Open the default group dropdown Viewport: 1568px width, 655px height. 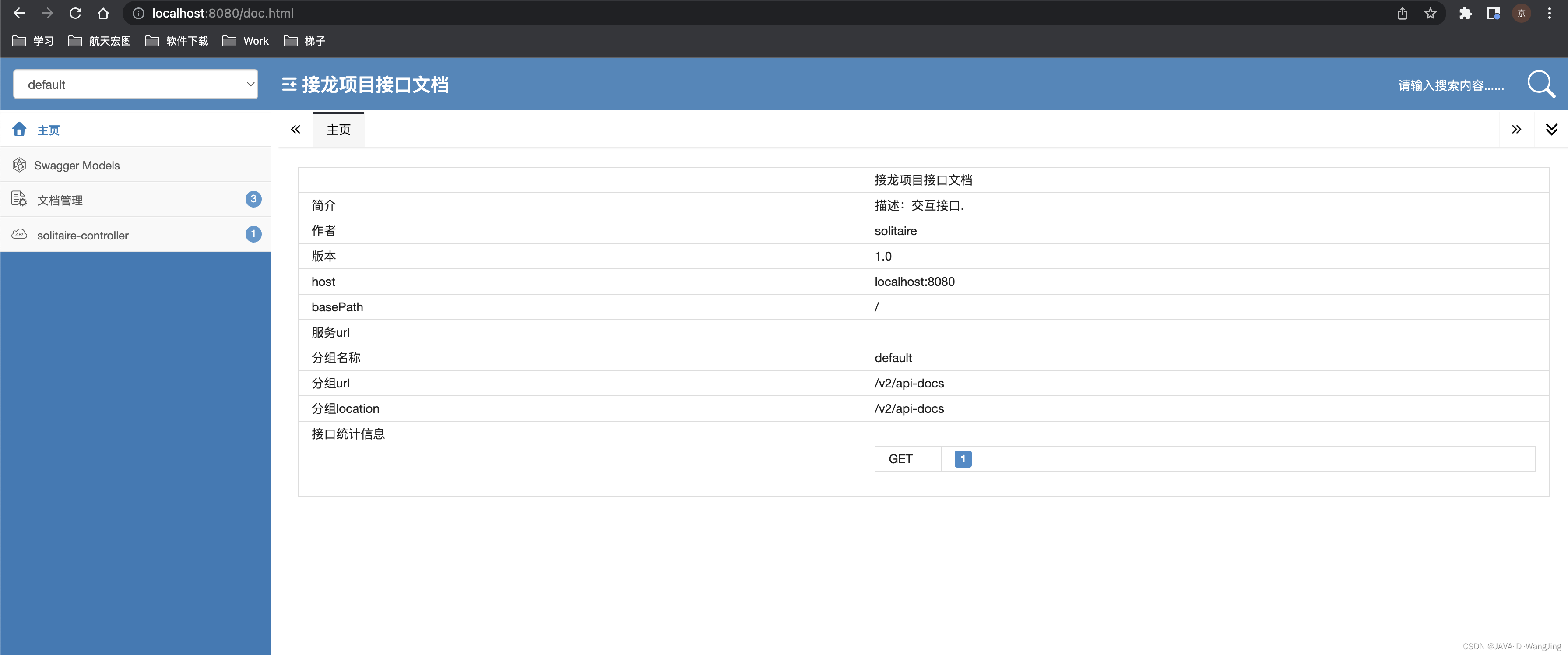click(x=136, y=85)
